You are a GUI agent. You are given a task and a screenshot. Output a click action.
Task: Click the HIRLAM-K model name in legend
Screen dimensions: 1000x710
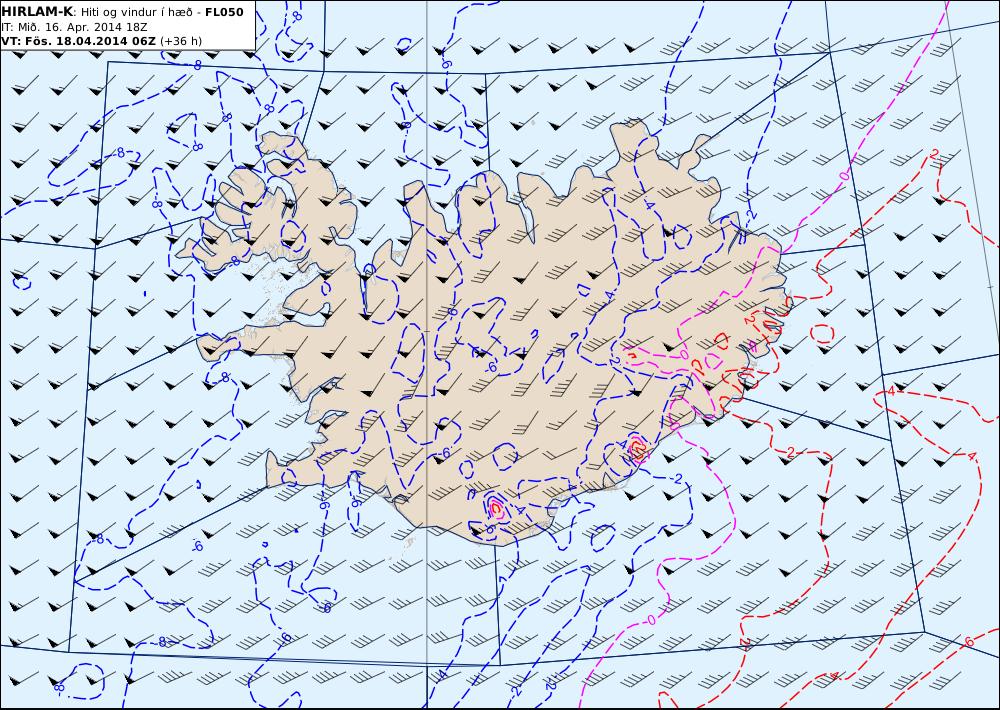click(38, 12)
